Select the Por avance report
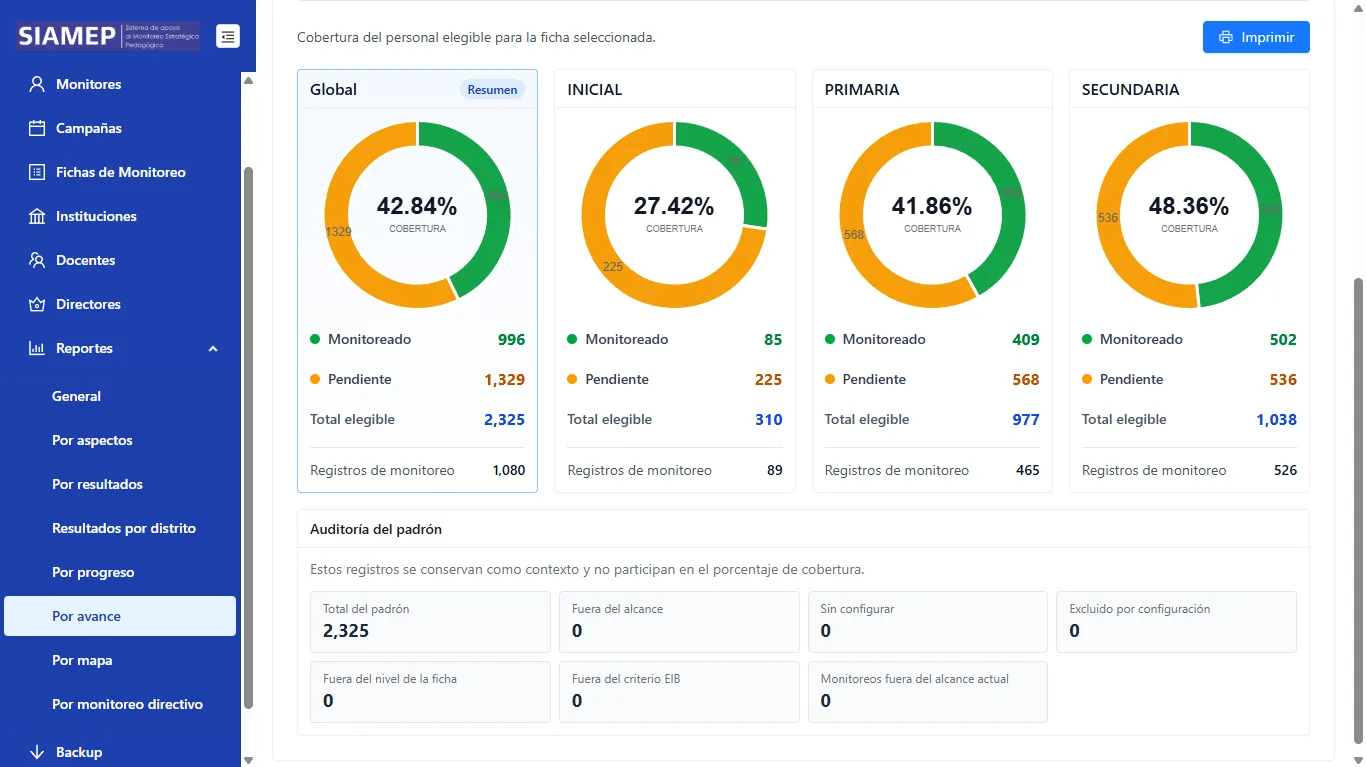This screenshot has width=1366, height=767. pyautogui.click(x=120, y=616)
